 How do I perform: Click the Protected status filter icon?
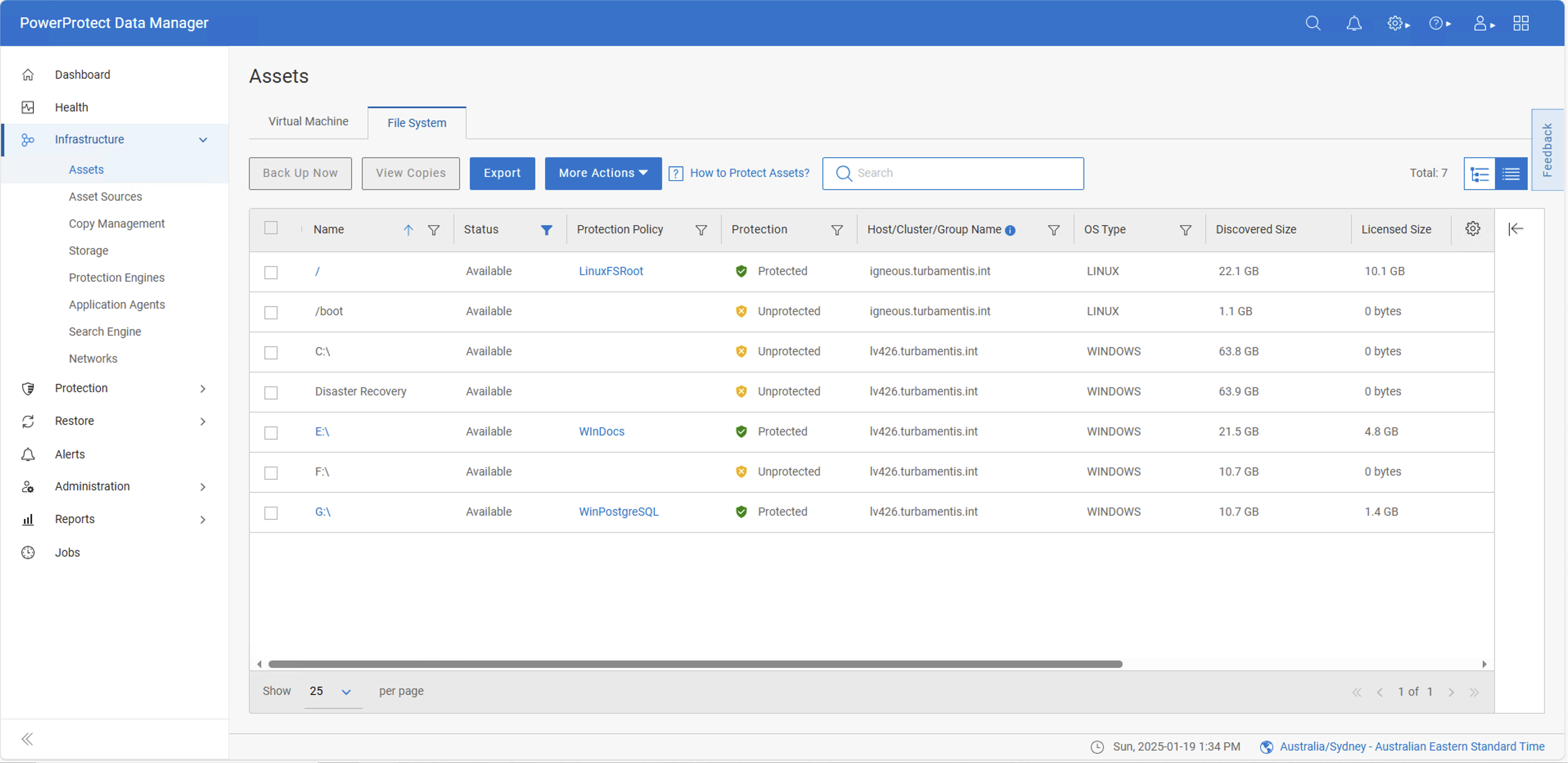838,230
